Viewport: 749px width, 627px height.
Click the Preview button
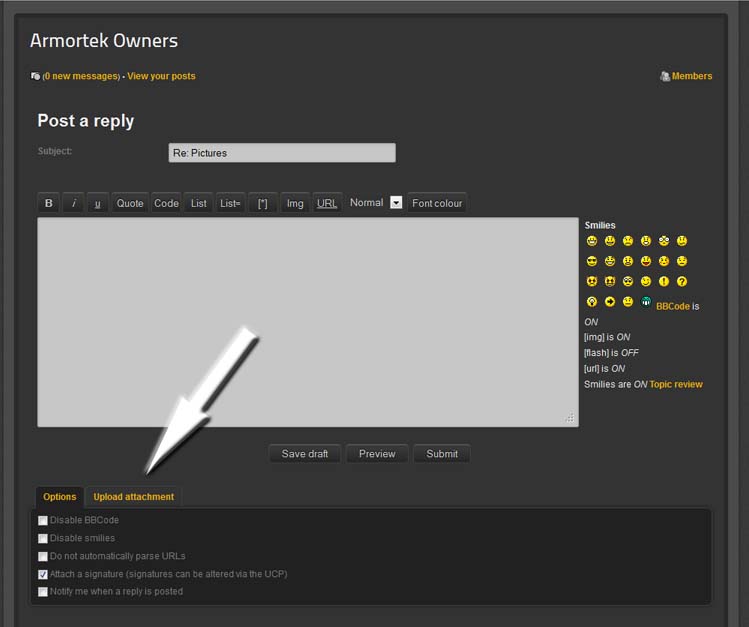pos(377,454)
